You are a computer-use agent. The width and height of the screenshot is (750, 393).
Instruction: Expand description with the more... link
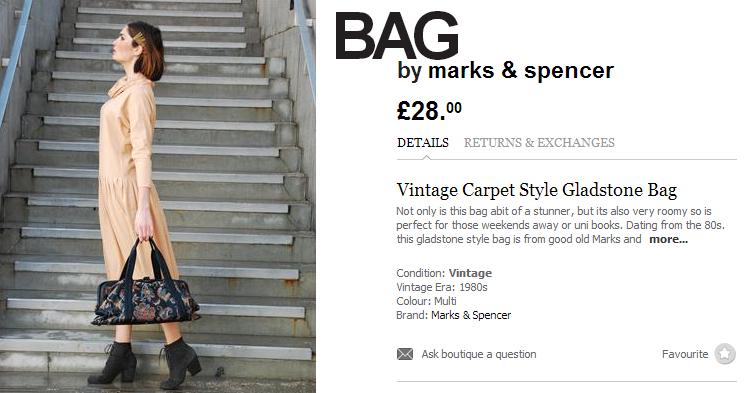[668, 240]
